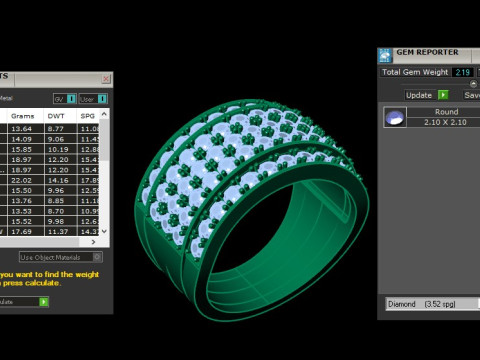Click the Save button in Gem Reporter

tap(472, 95)
